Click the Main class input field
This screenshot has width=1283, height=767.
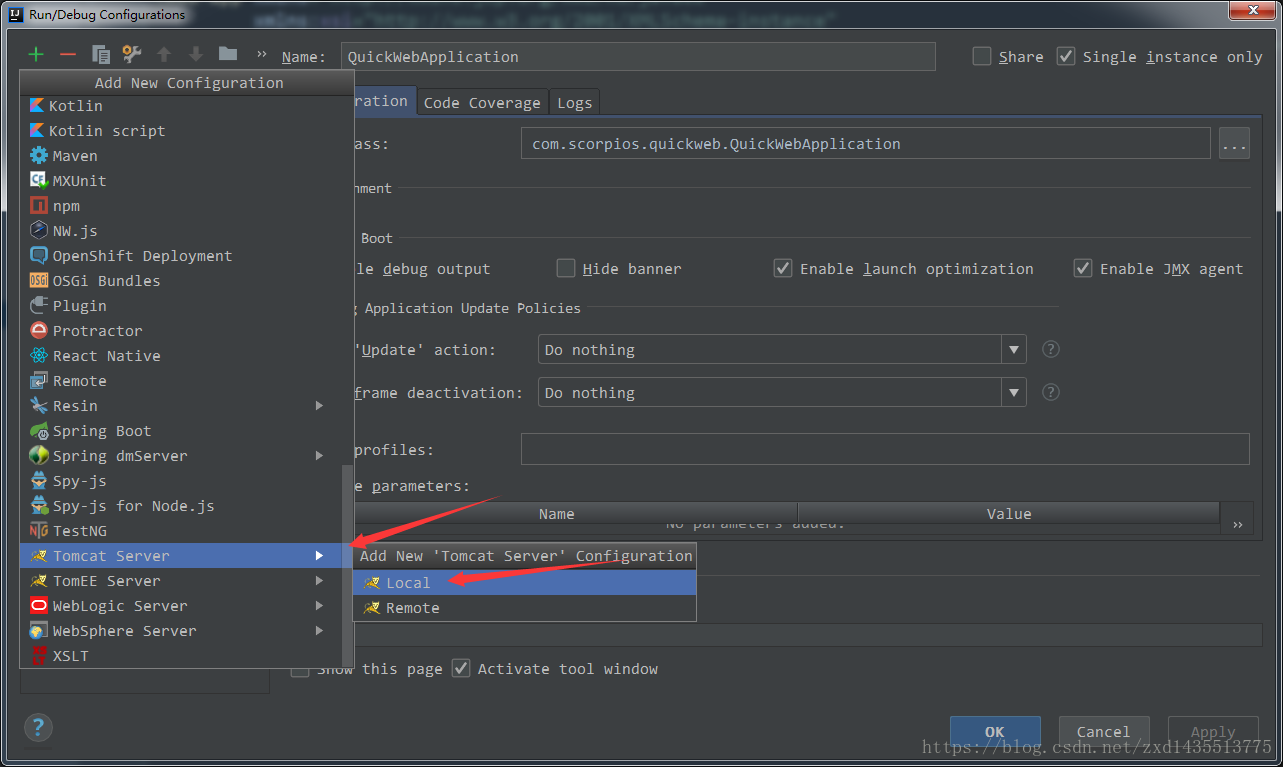(x=865, y=143)
